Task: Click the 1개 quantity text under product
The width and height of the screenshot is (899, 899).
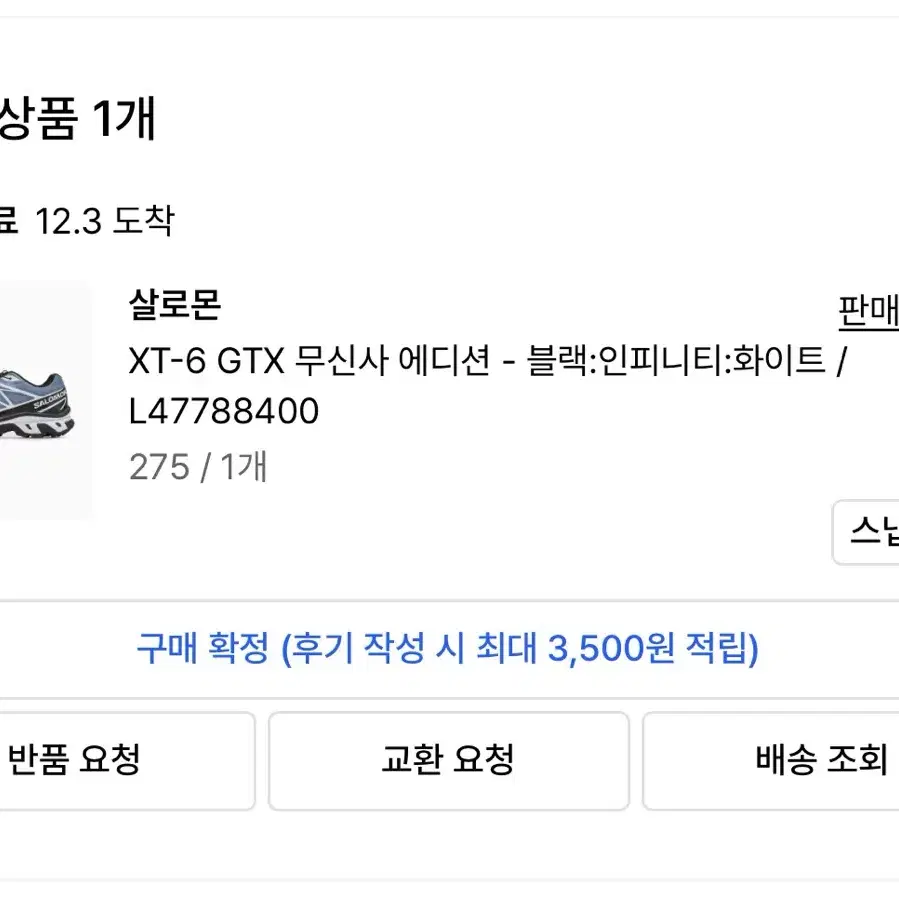Action: 244,467
